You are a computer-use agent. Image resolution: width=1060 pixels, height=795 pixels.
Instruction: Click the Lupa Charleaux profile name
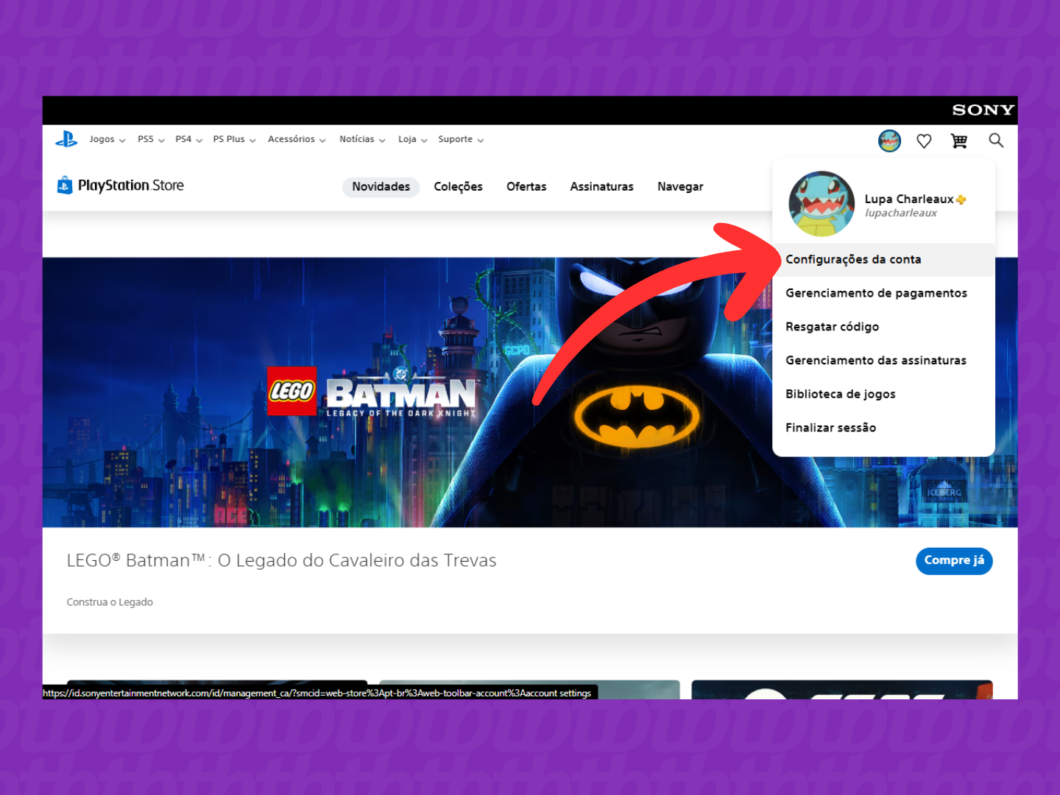(x=909, y=199)
